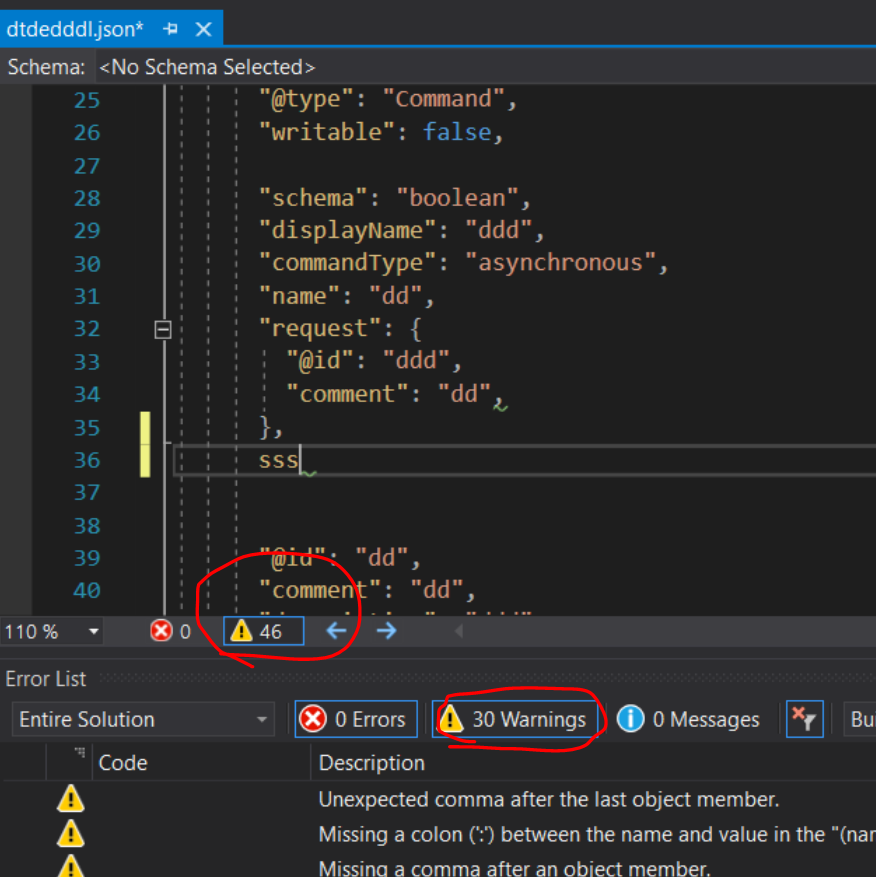Click the false value on line 26
This screenshot has width=876, height=877.
456,132
